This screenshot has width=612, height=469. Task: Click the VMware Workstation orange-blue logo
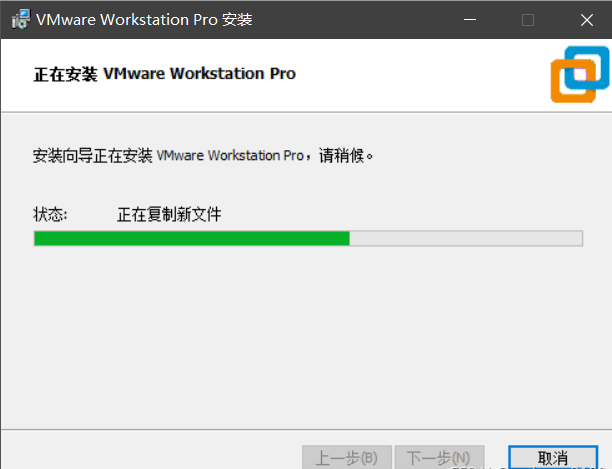(x=580, y=75)
